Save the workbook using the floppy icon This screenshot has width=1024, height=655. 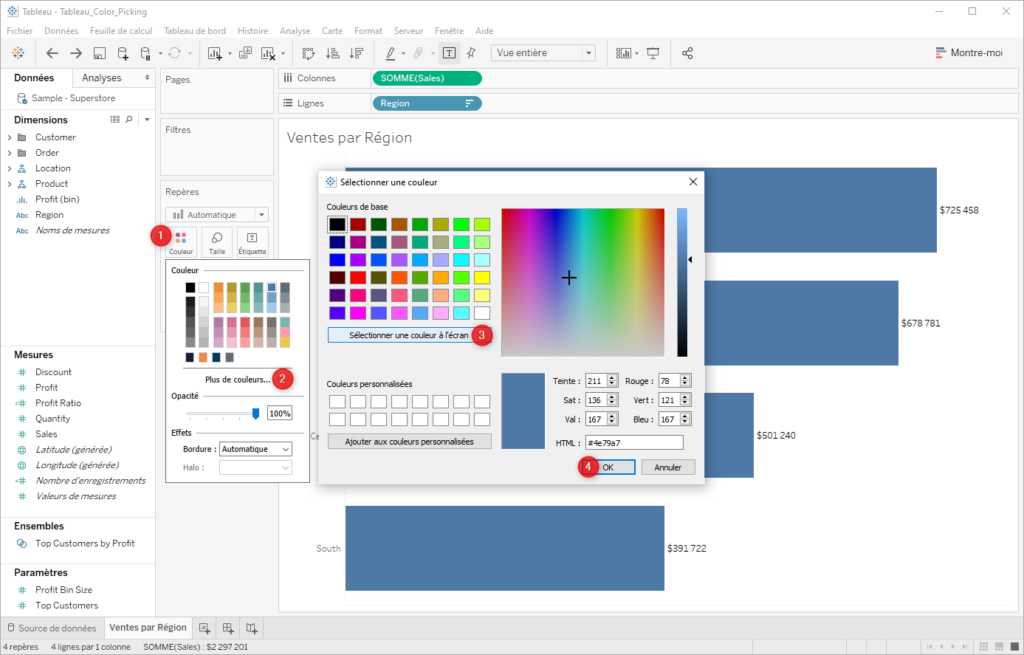click(x=99, y=54)
